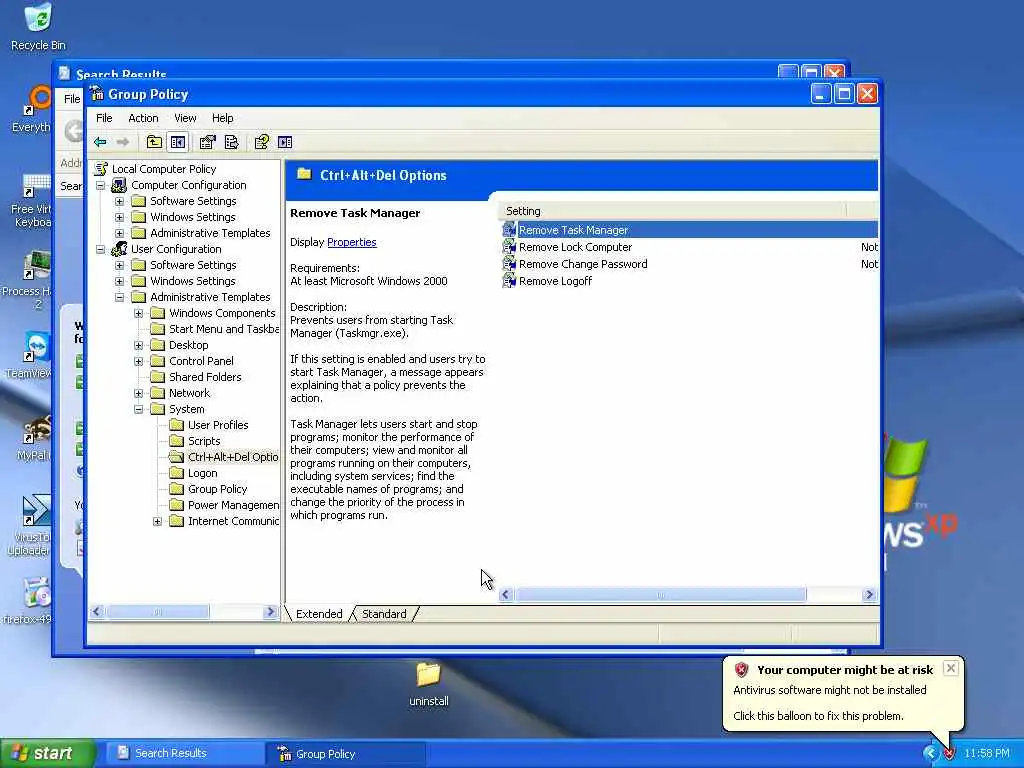Select the Network tree folder
Screen dimensions: 1024x768
pos(189,393)
